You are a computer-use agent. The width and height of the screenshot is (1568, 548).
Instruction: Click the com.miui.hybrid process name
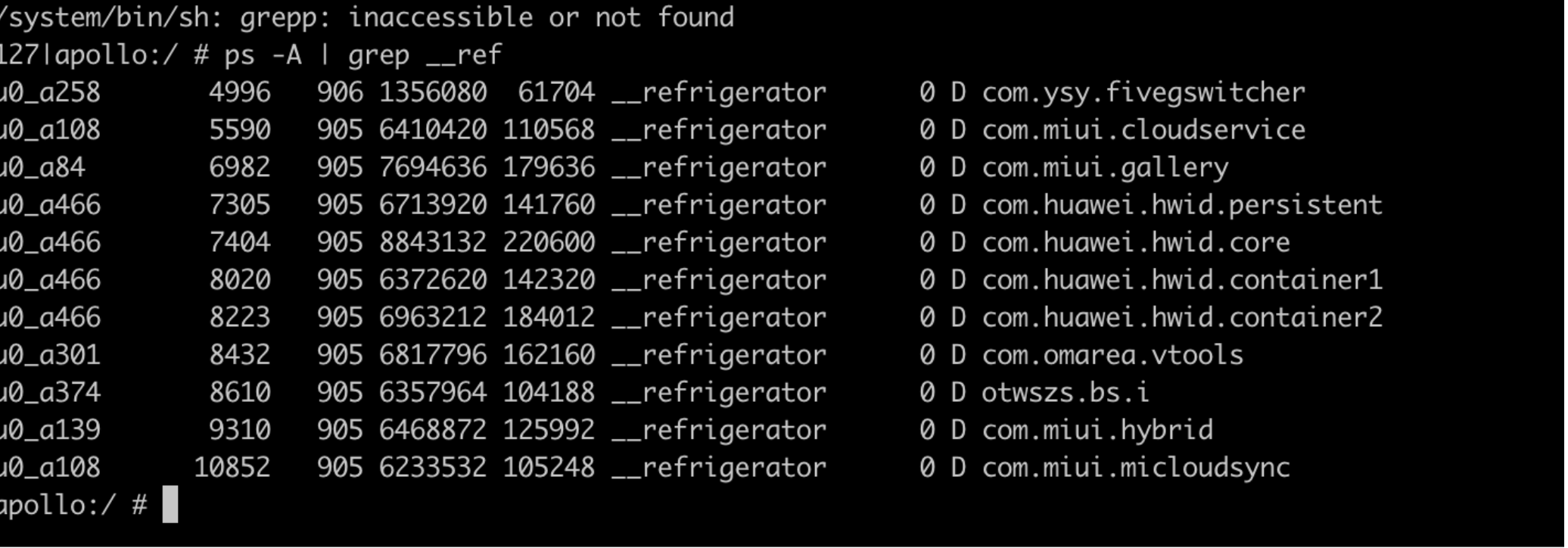pos(1097,430)
